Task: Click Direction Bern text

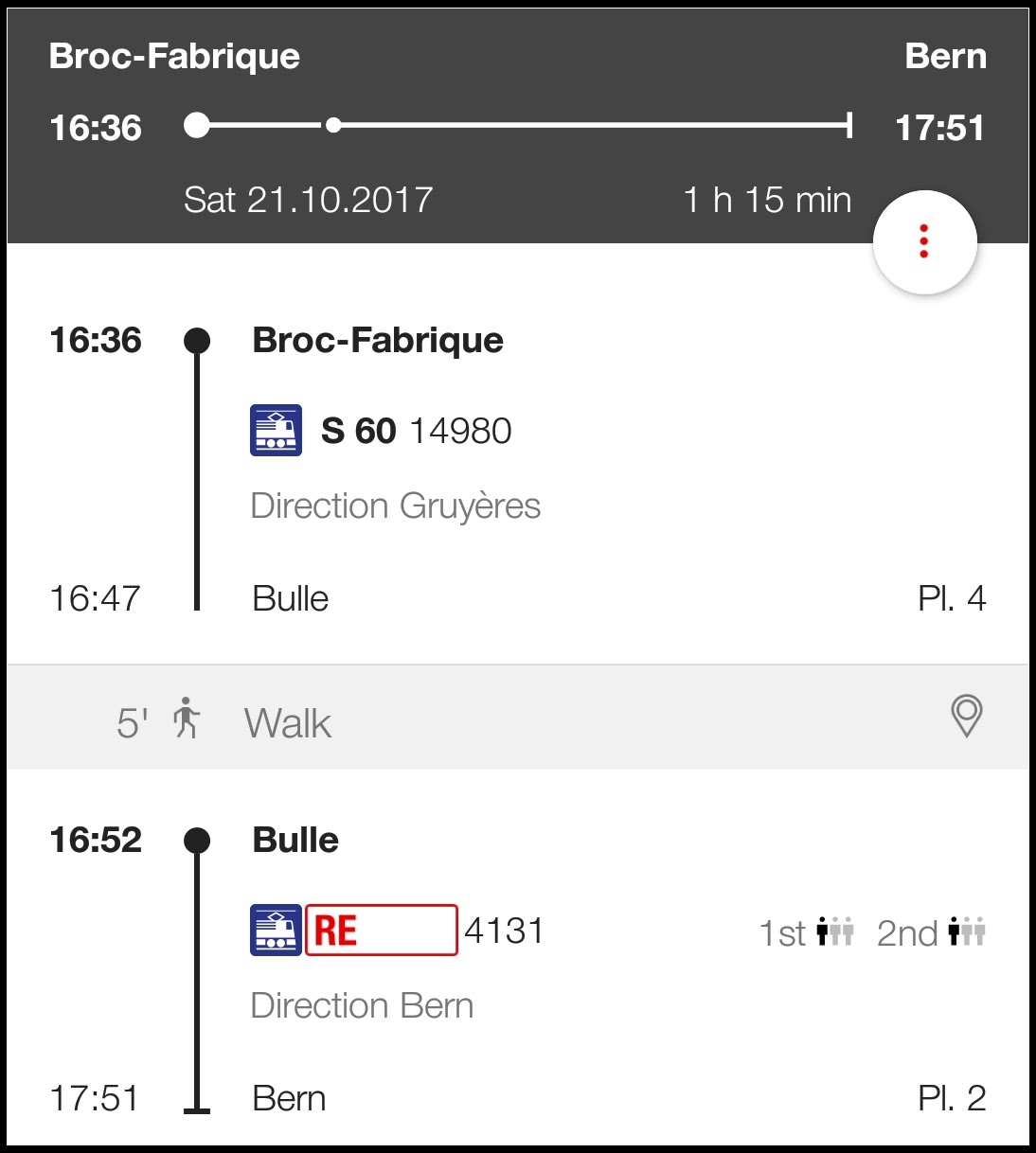Action: 362,1006
